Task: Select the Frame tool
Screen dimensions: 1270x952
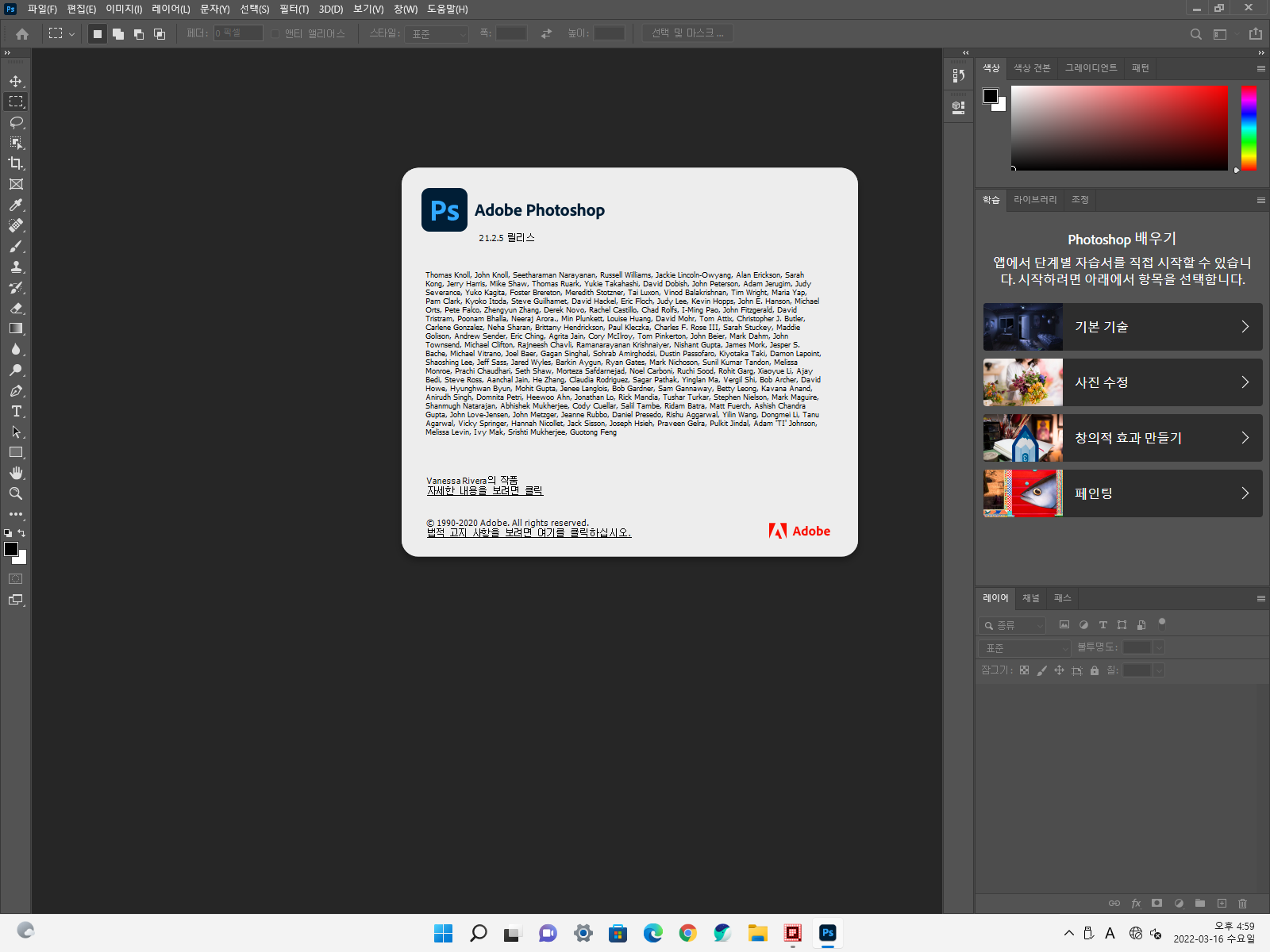Action: click(x=16, y=184)
